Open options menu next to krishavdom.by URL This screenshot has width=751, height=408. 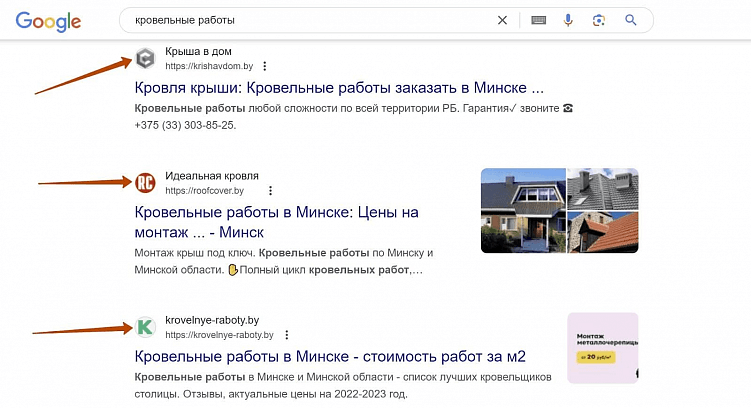point(264,66)
